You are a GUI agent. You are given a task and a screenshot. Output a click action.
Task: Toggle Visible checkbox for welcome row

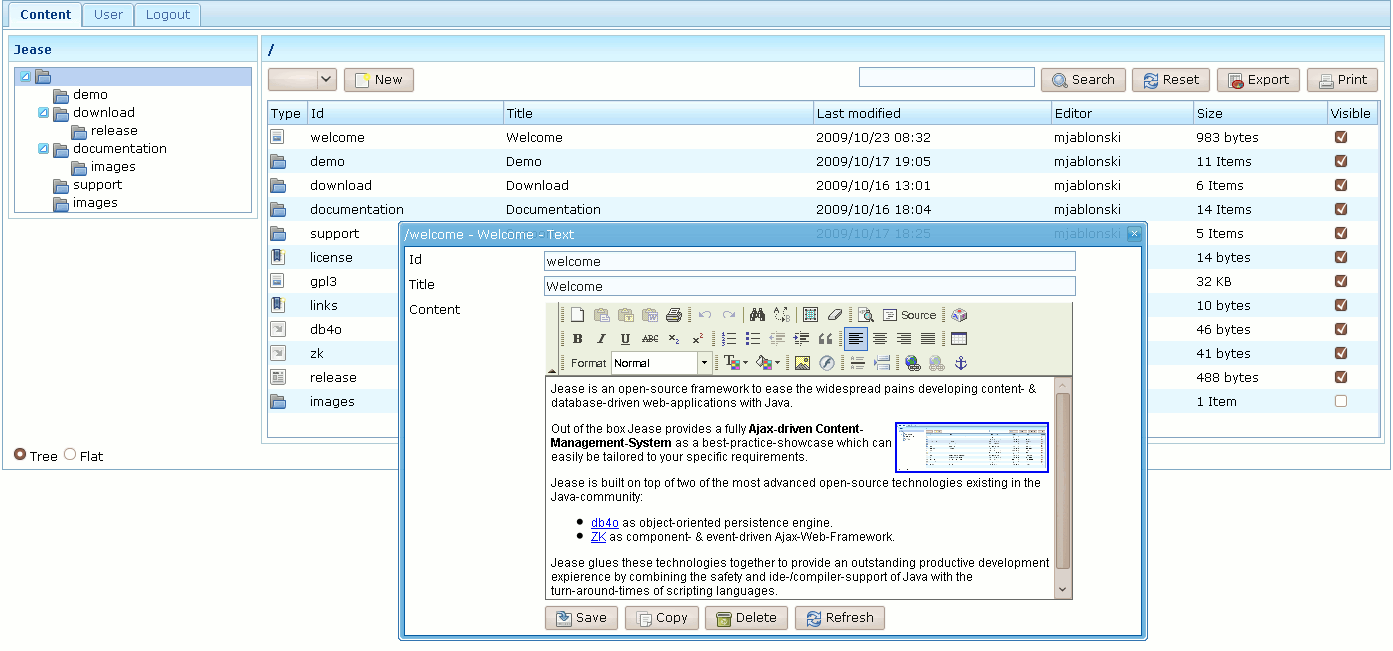click(x=1341, y=137)
